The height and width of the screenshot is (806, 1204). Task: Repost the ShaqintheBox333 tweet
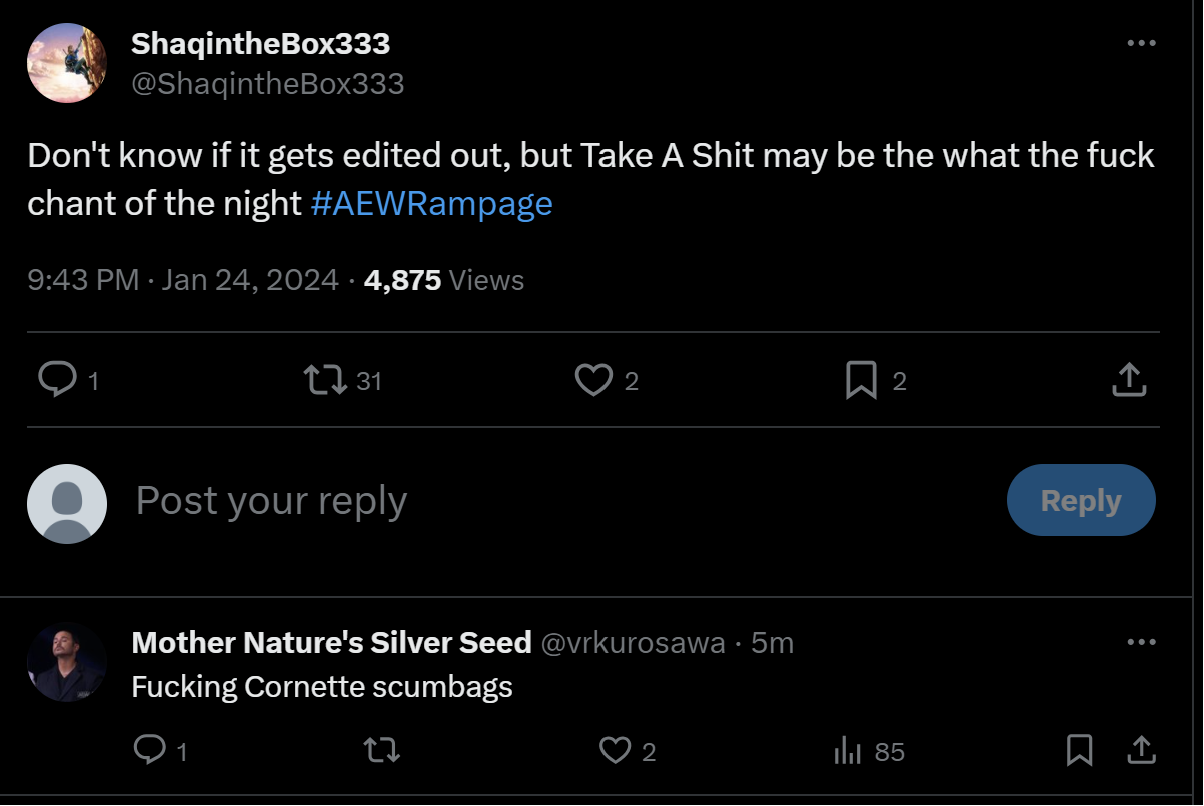coord(325,380)
